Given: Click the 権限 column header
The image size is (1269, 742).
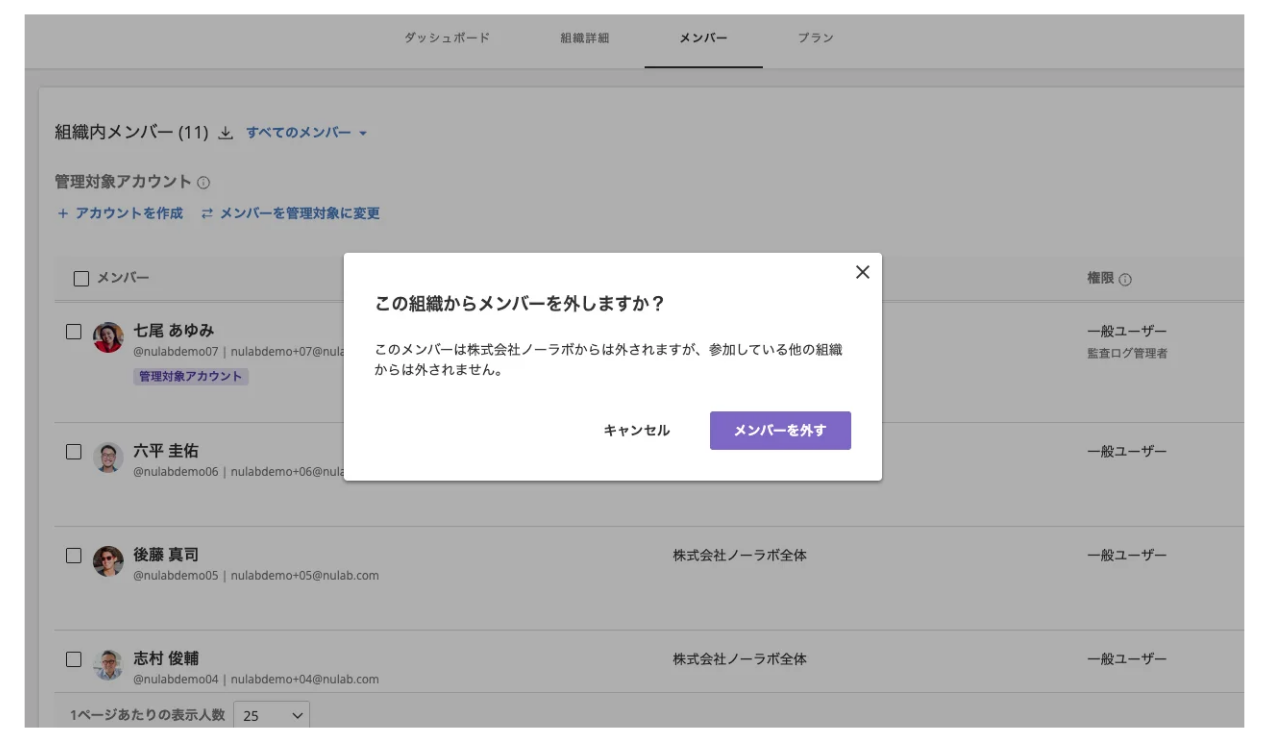Looking at the screenshot, I should (x=1100, y=279).
